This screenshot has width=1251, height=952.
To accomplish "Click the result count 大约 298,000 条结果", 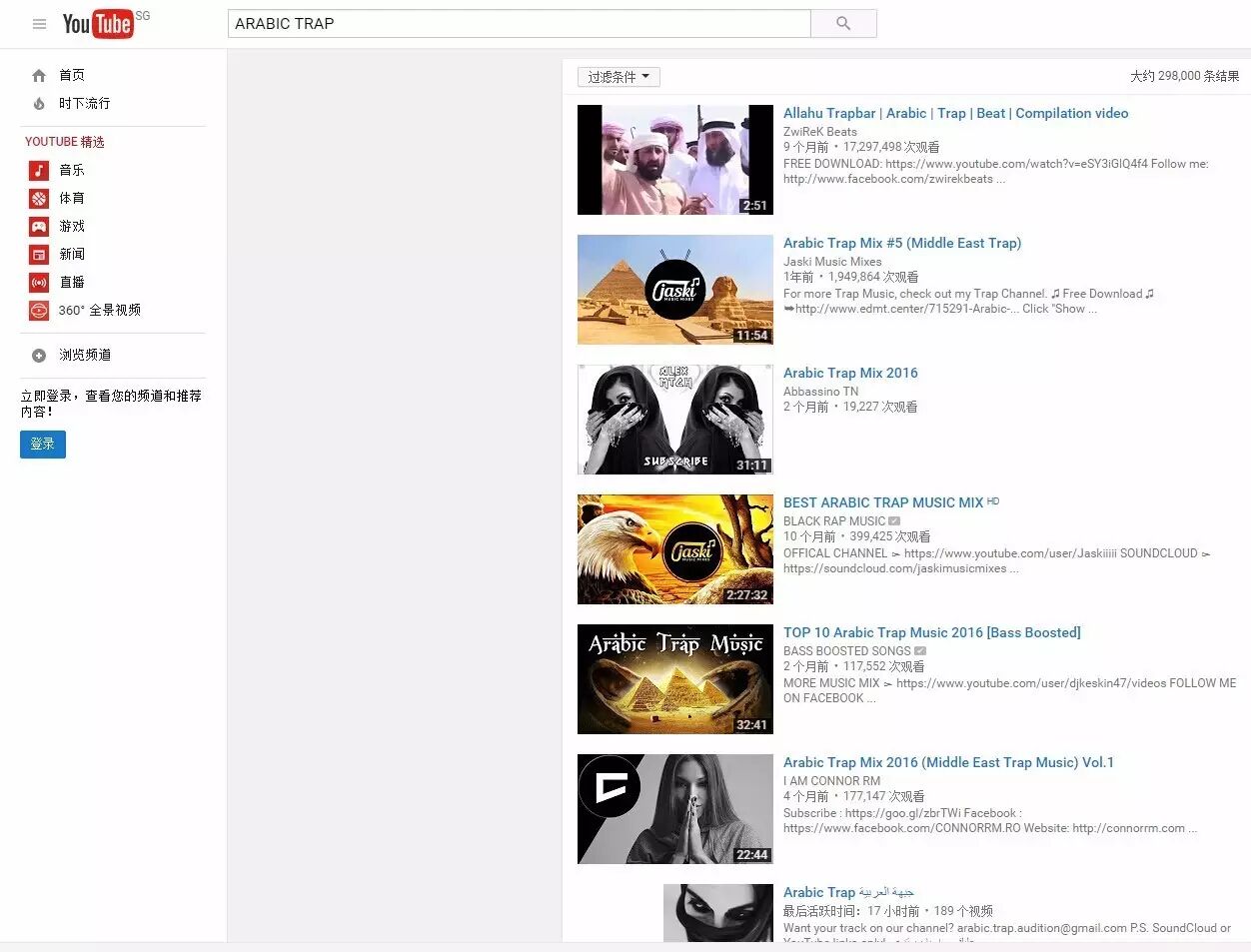I will point(1184,77).
